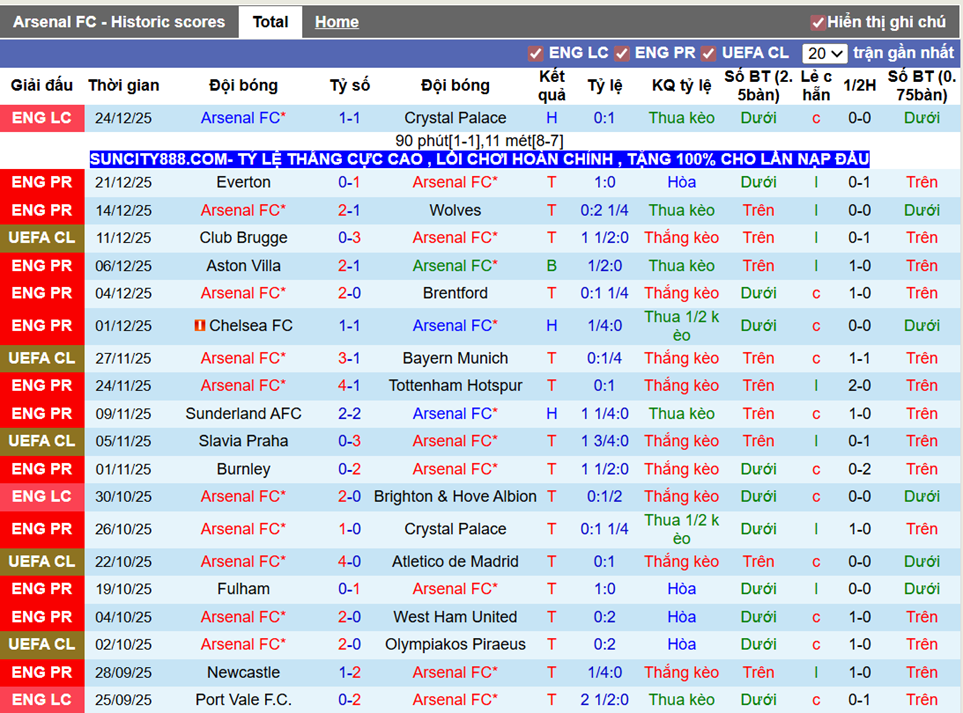Screen dimensions: 963x713
Task: Switch to the Home tab
Action: pos(337,22)
